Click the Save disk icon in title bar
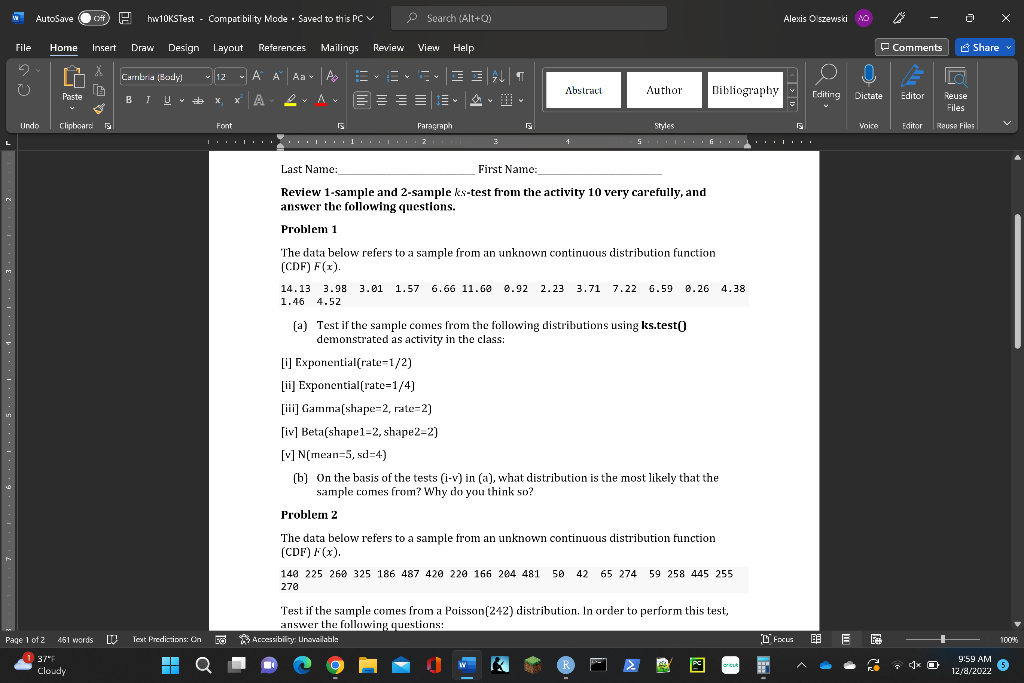The image size is (1024, 683). tap(125, 18)
